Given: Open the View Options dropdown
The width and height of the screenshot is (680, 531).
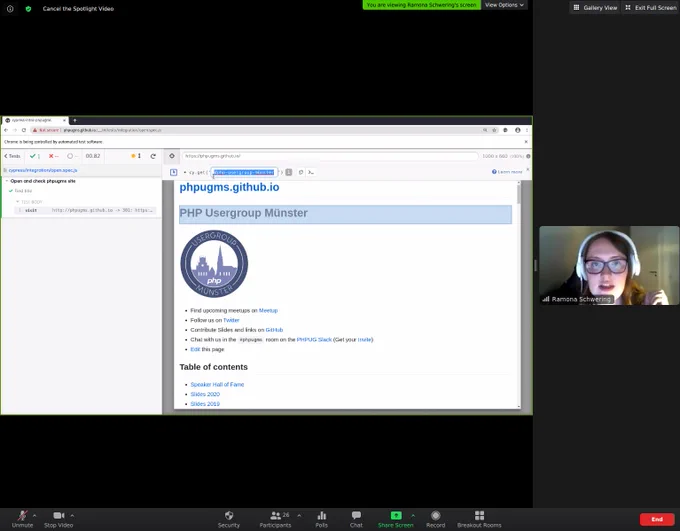Looking at the screenshot, I should [x=504, y=5].
